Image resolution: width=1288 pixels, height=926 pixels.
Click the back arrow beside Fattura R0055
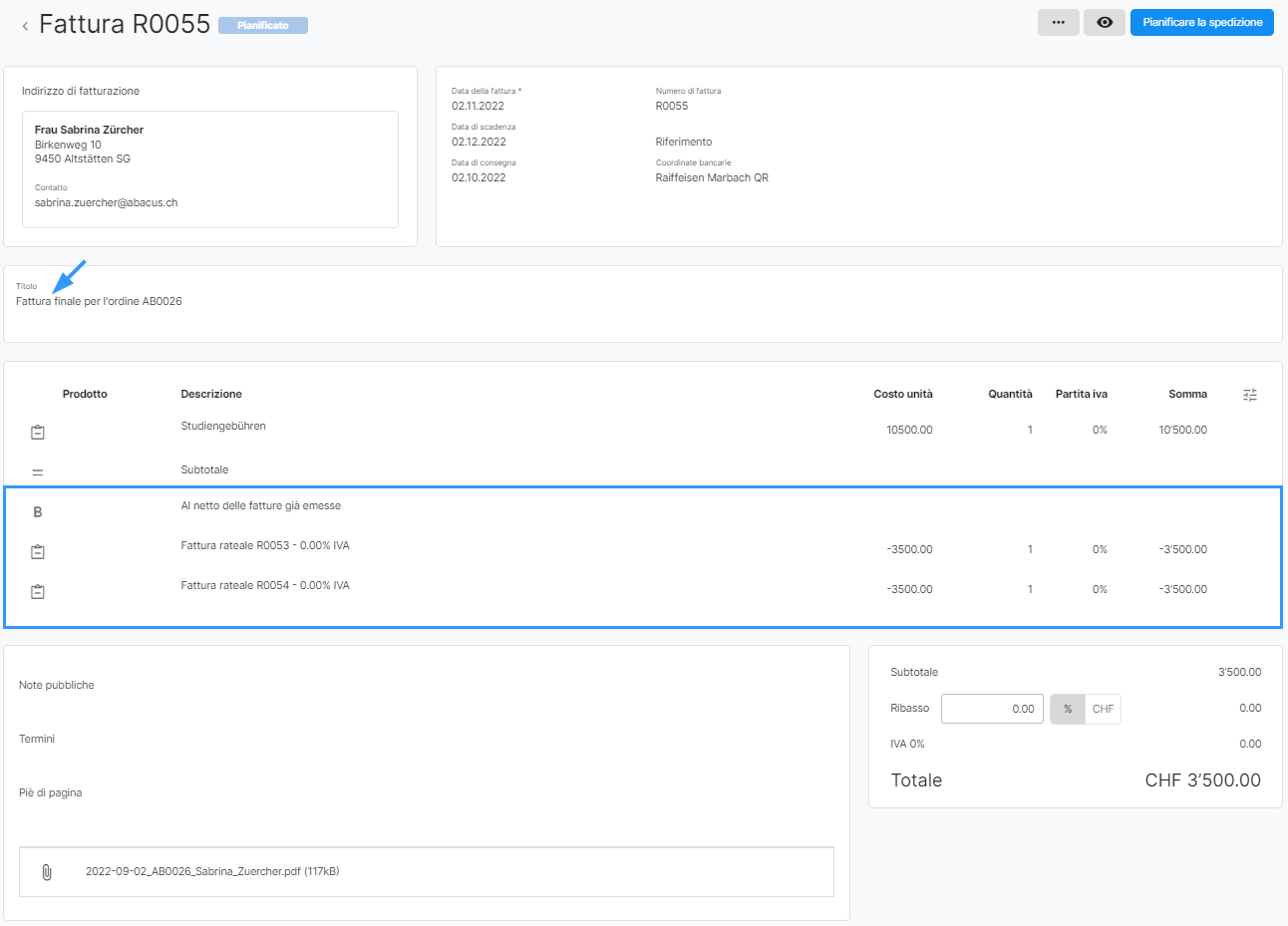tap(25, 26)
